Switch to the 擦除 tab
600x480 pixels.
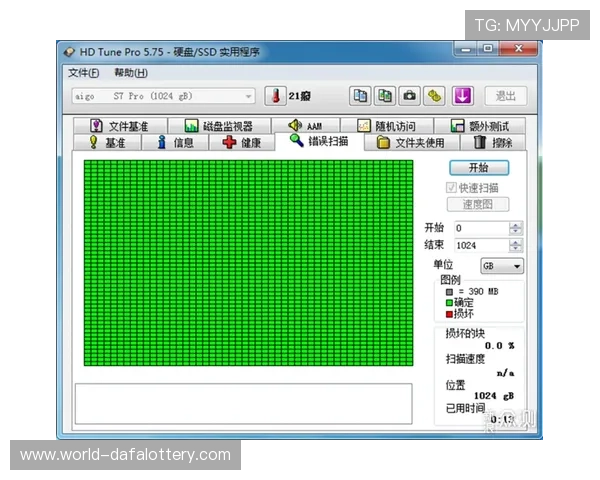tap(493, 142)
